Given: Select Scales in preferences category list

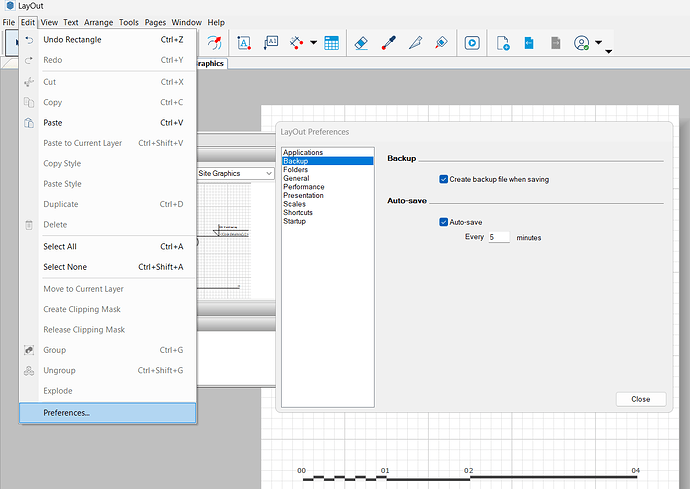Looking at the screenshot, I should [x=295, y=204].
